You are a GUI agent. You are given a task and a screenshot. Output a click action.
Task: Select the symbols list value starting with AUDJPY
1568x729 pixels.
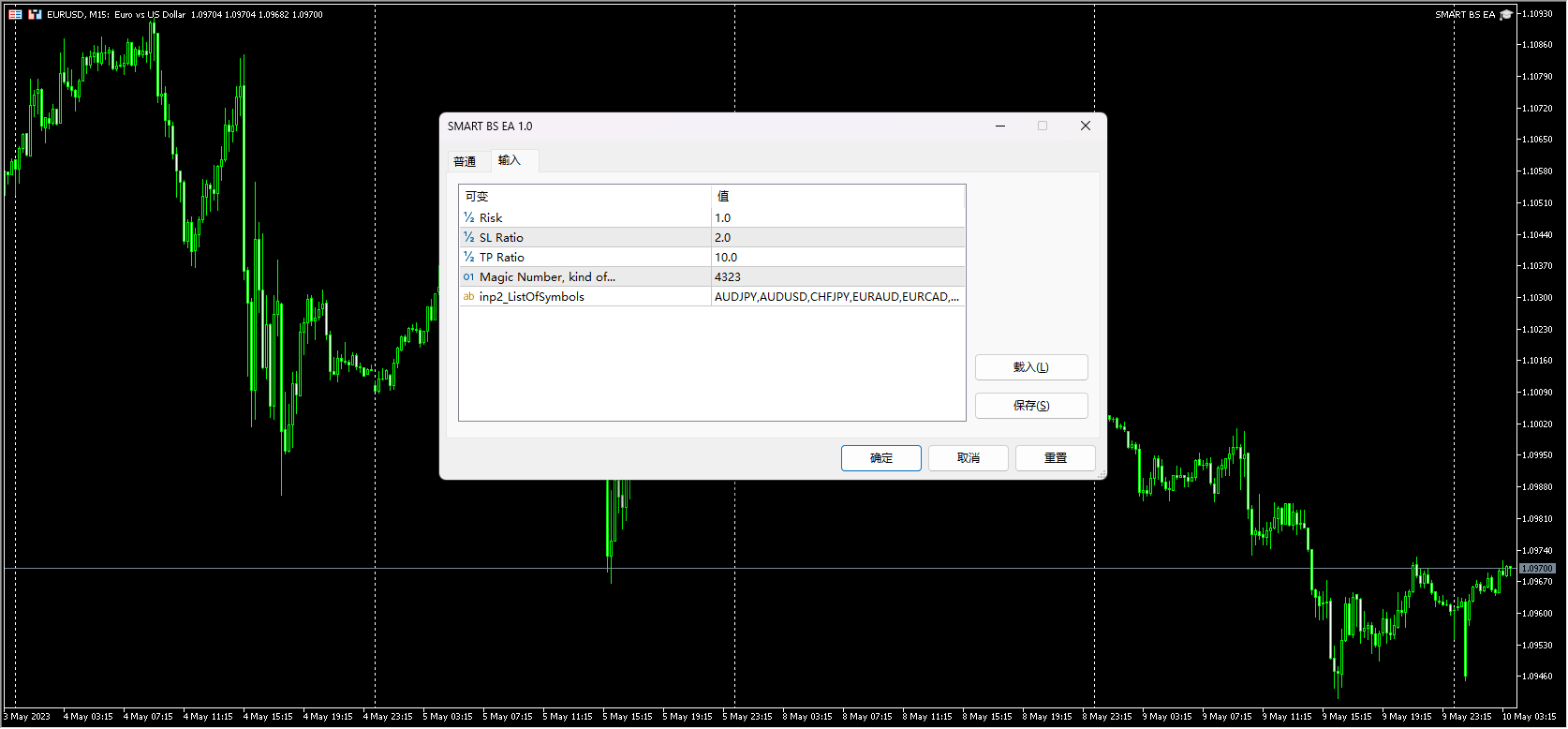point(838,296)
